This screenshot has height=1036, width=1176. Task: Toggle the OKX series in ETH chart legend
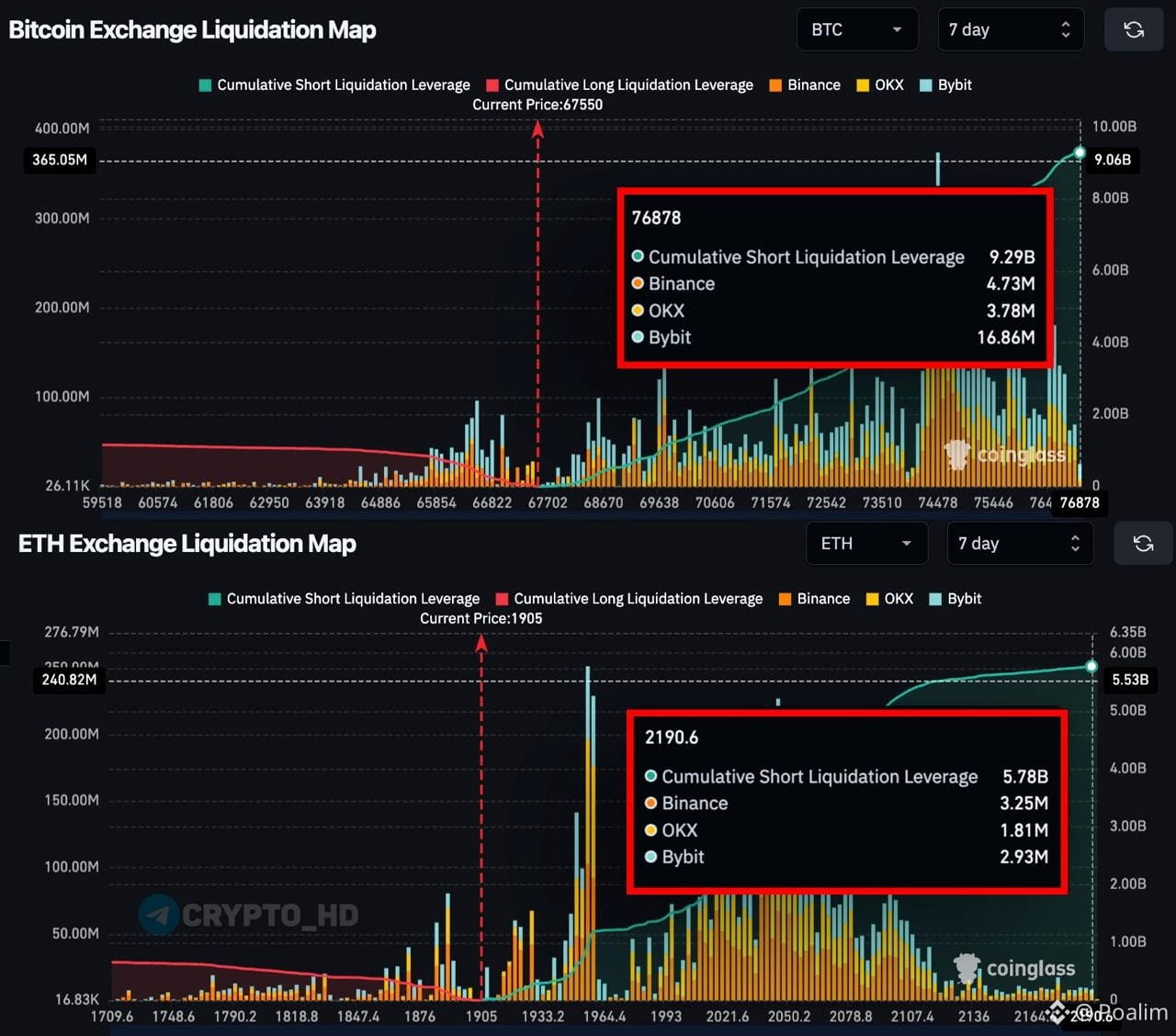pos(889,598)
